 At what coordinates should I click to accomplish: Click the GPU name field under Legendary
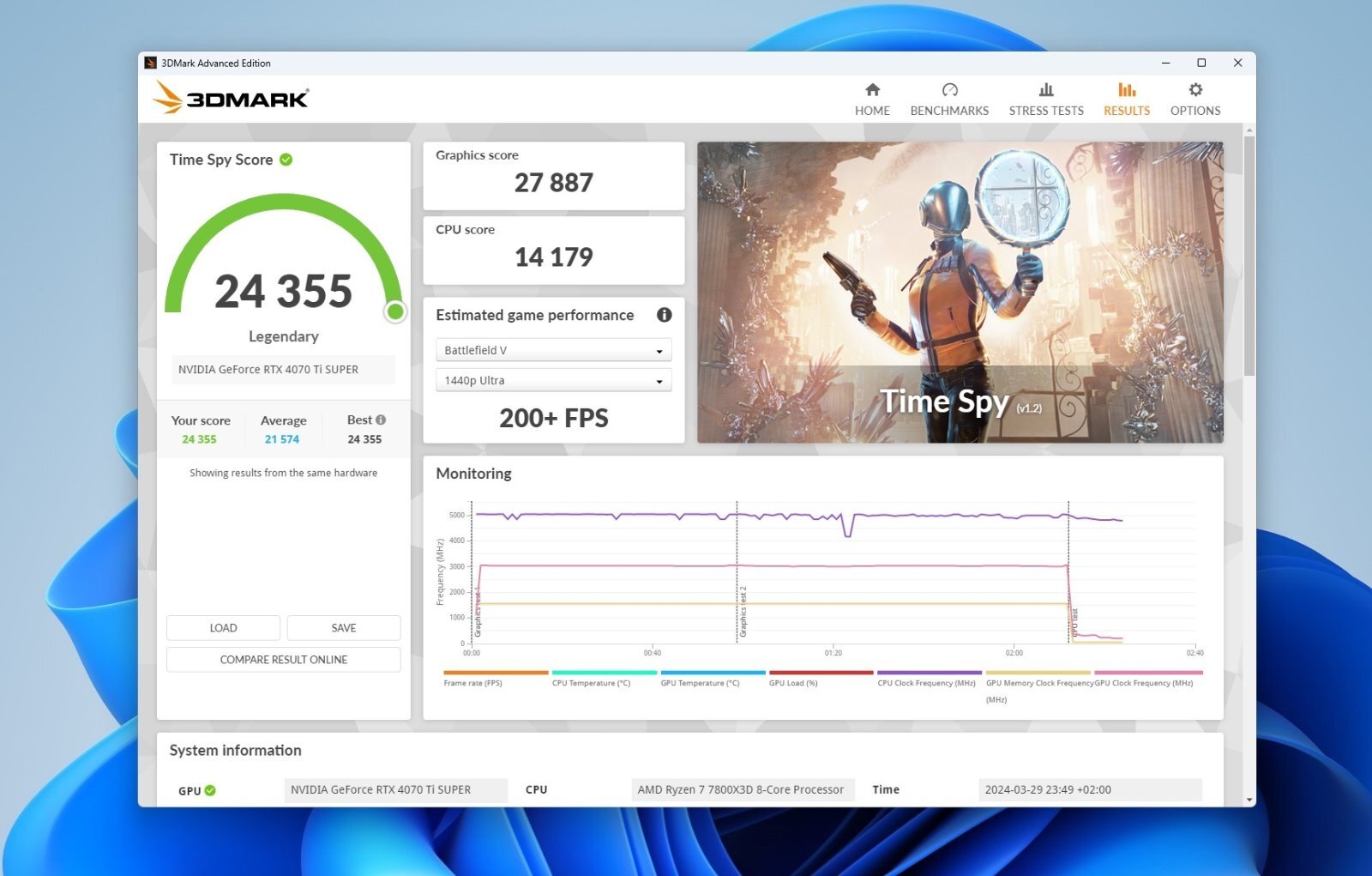tap(284, 370)
